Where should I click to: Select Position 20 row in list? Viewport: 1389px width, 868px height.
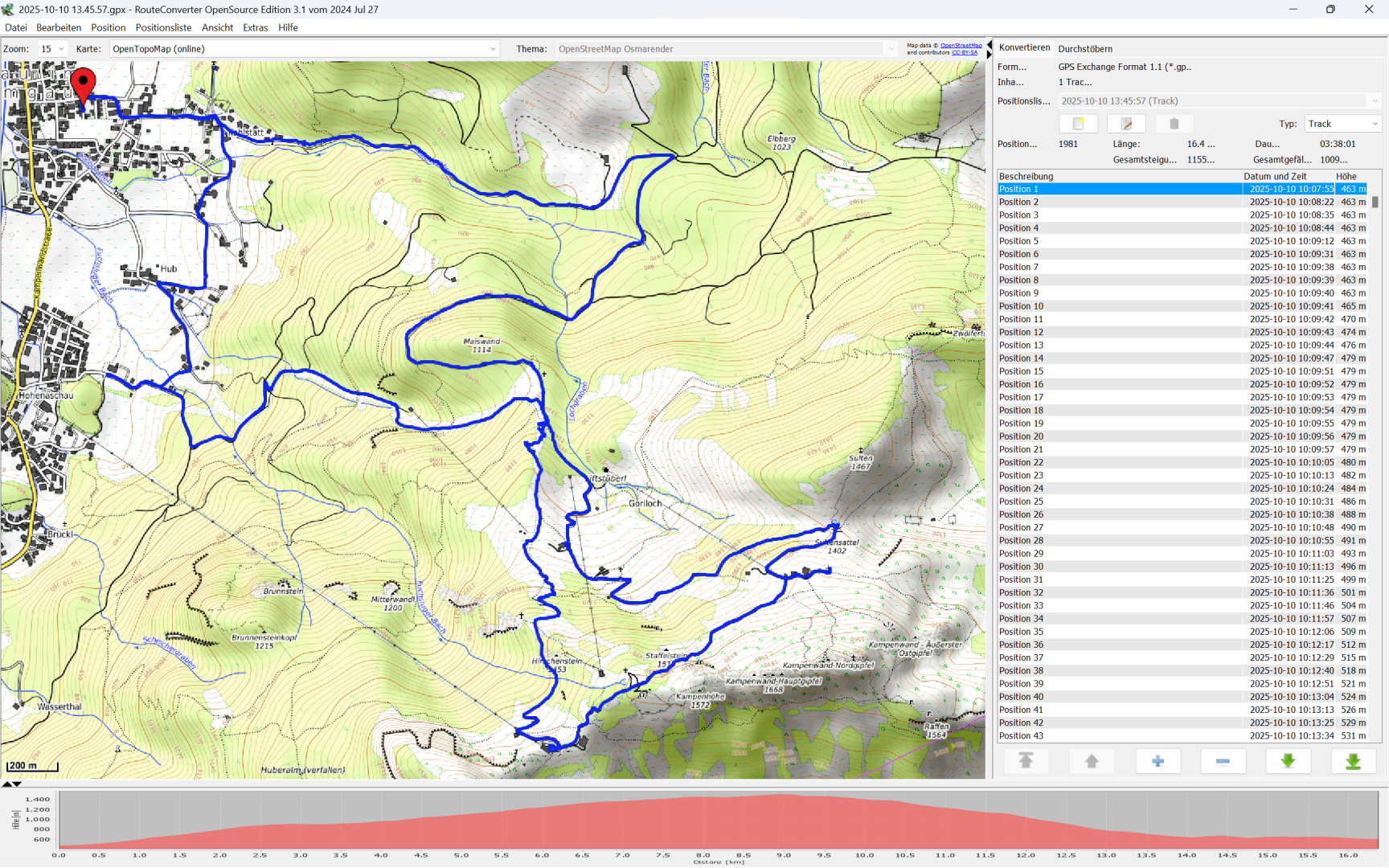[x=1119, y=436]
